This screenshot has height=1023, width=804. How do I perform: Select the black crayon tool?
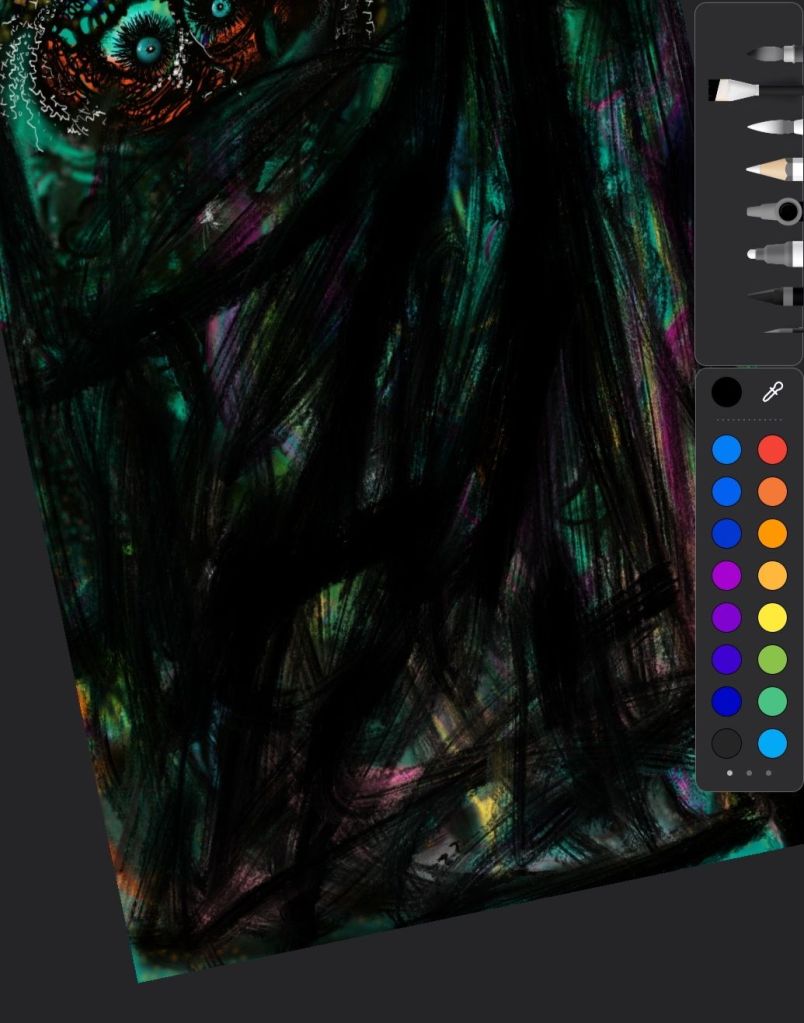776,296
